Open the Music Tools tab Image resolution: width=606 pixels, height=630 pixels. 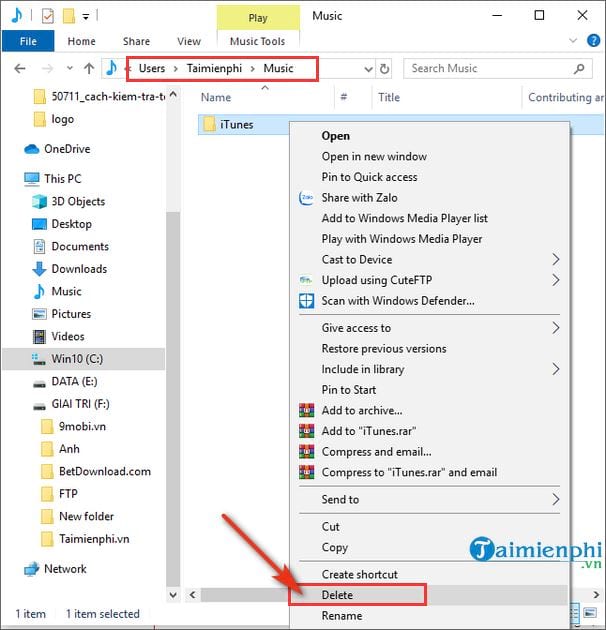[258, 41]
